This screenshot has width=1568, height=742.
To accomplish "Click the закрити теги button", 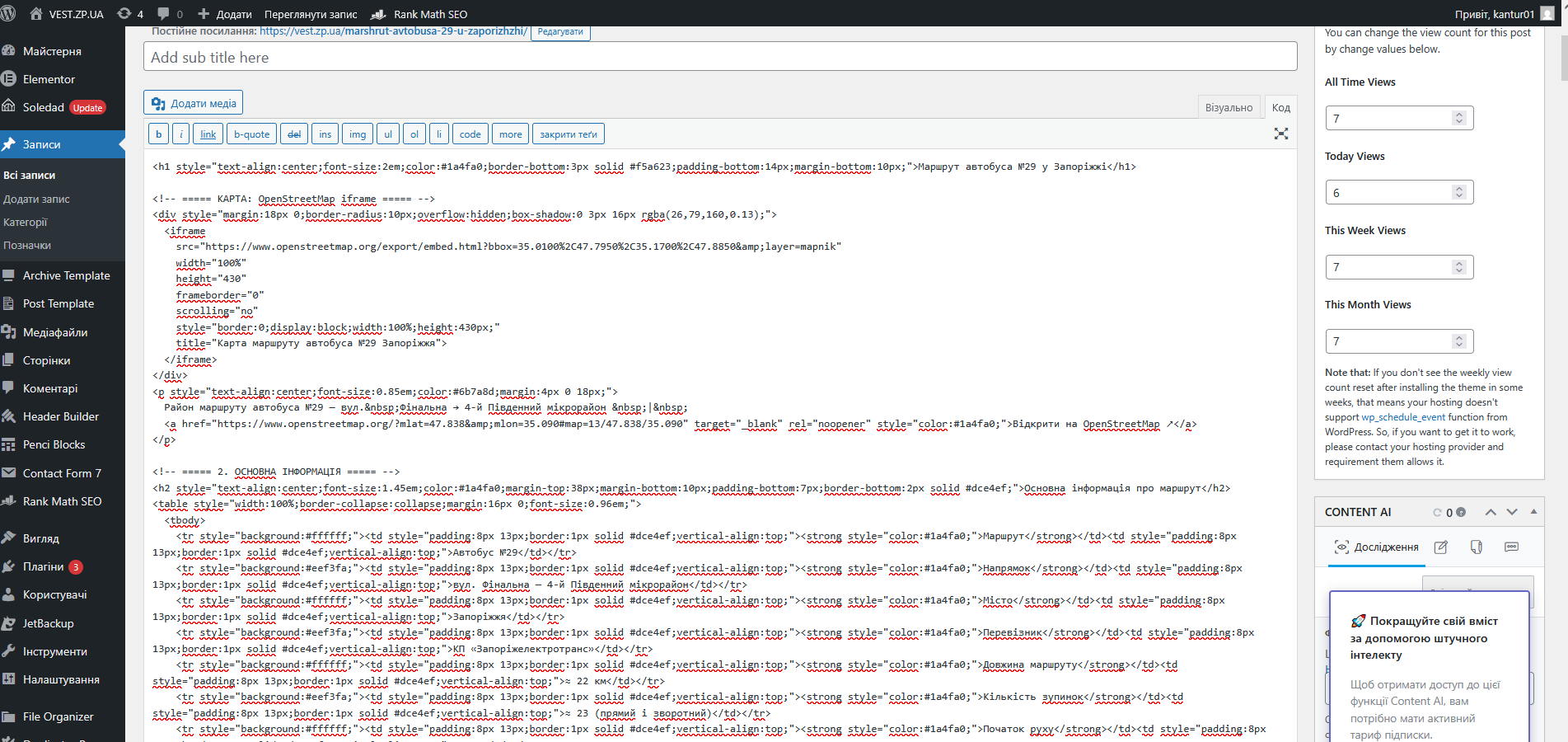I will (x=569, y=134).
